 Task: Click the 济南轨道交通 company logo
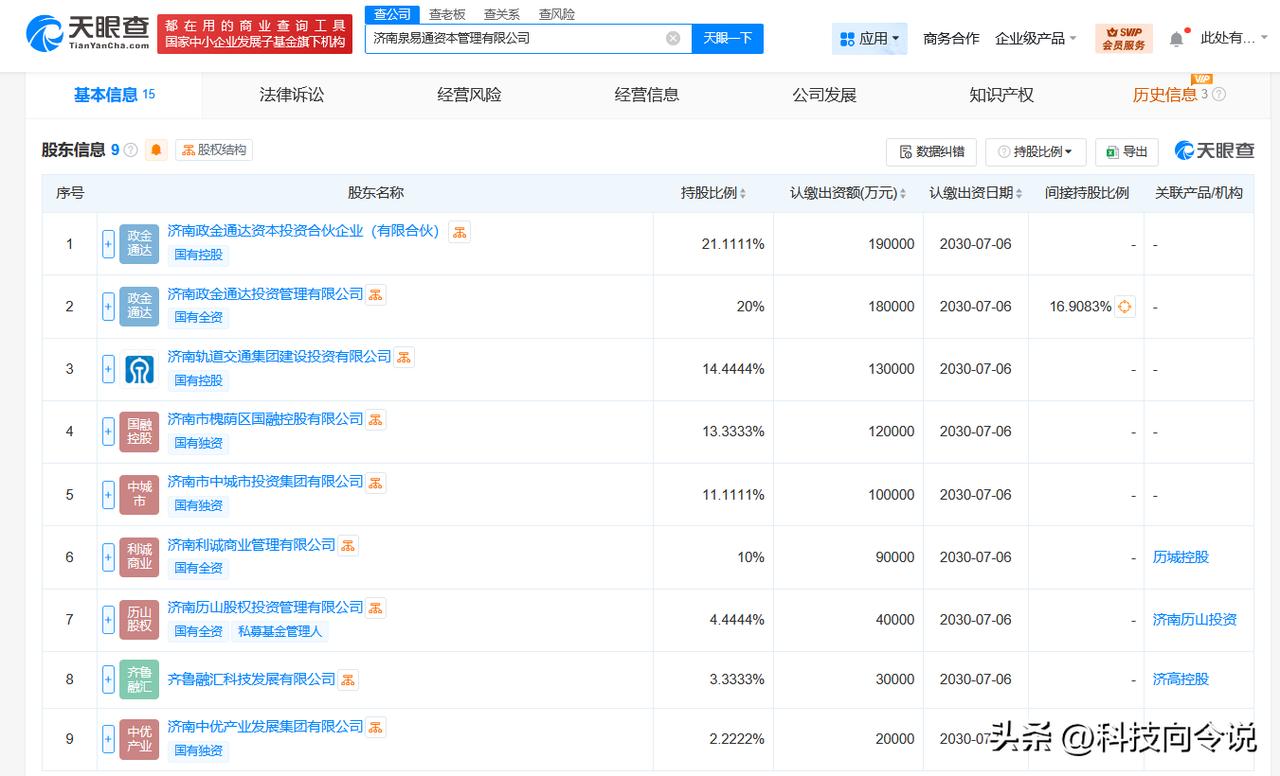pyautogui.click(x=139, y=369)
